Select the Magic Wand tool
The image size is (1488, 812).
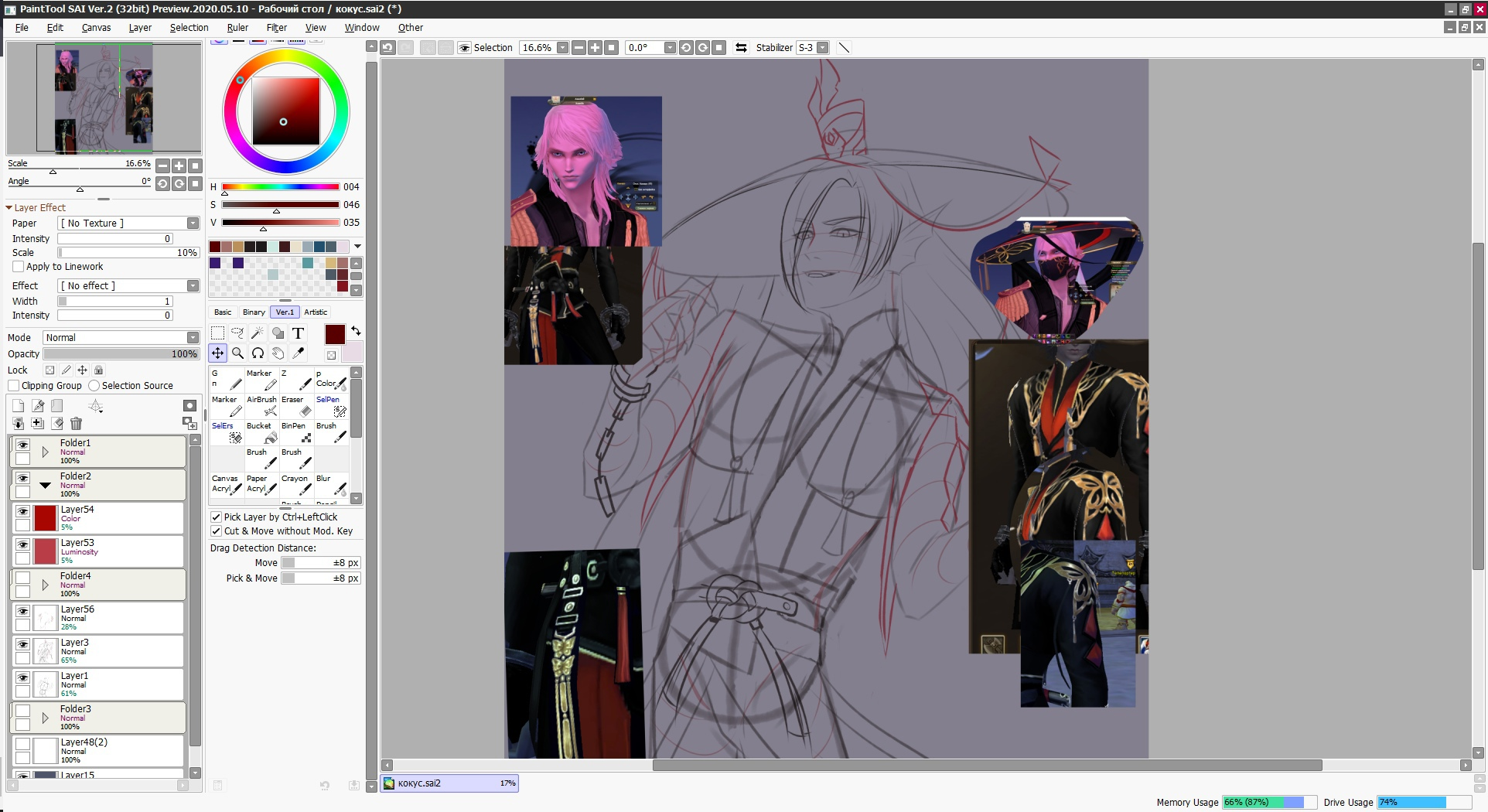point(258,333)
